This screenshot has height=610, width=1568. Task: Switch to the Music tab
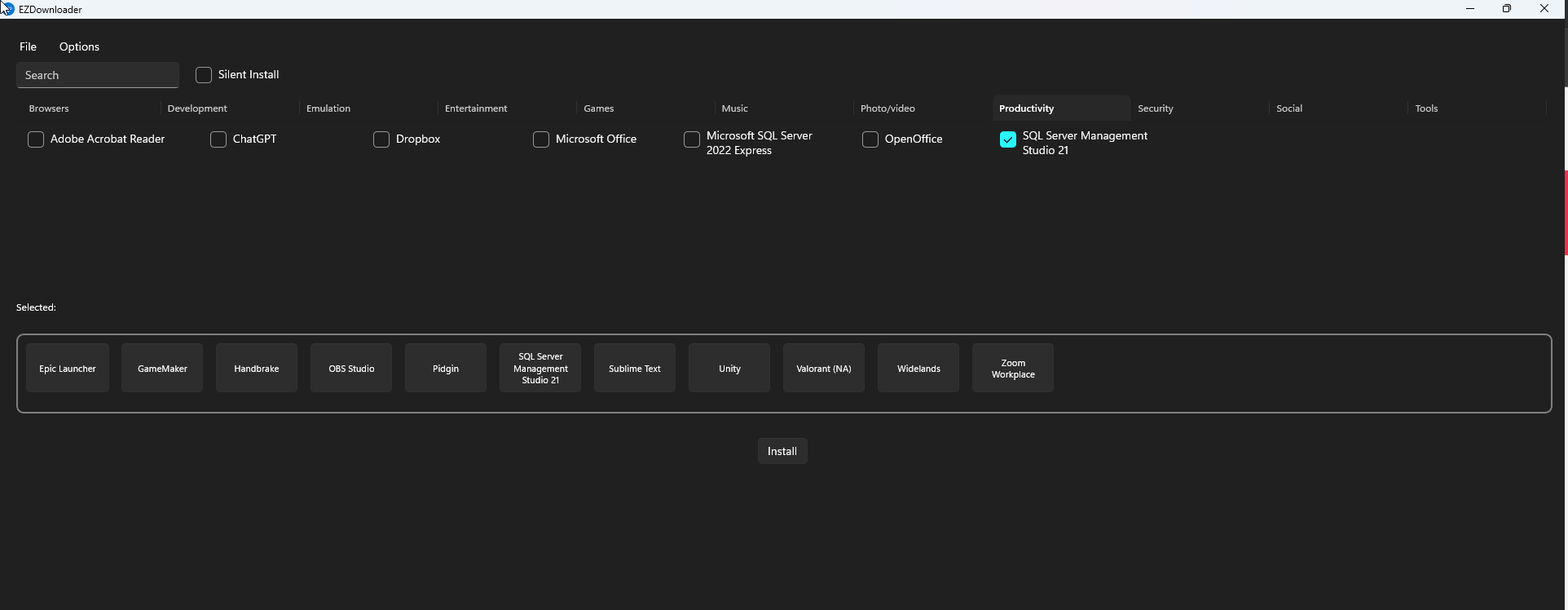point(784,108)
